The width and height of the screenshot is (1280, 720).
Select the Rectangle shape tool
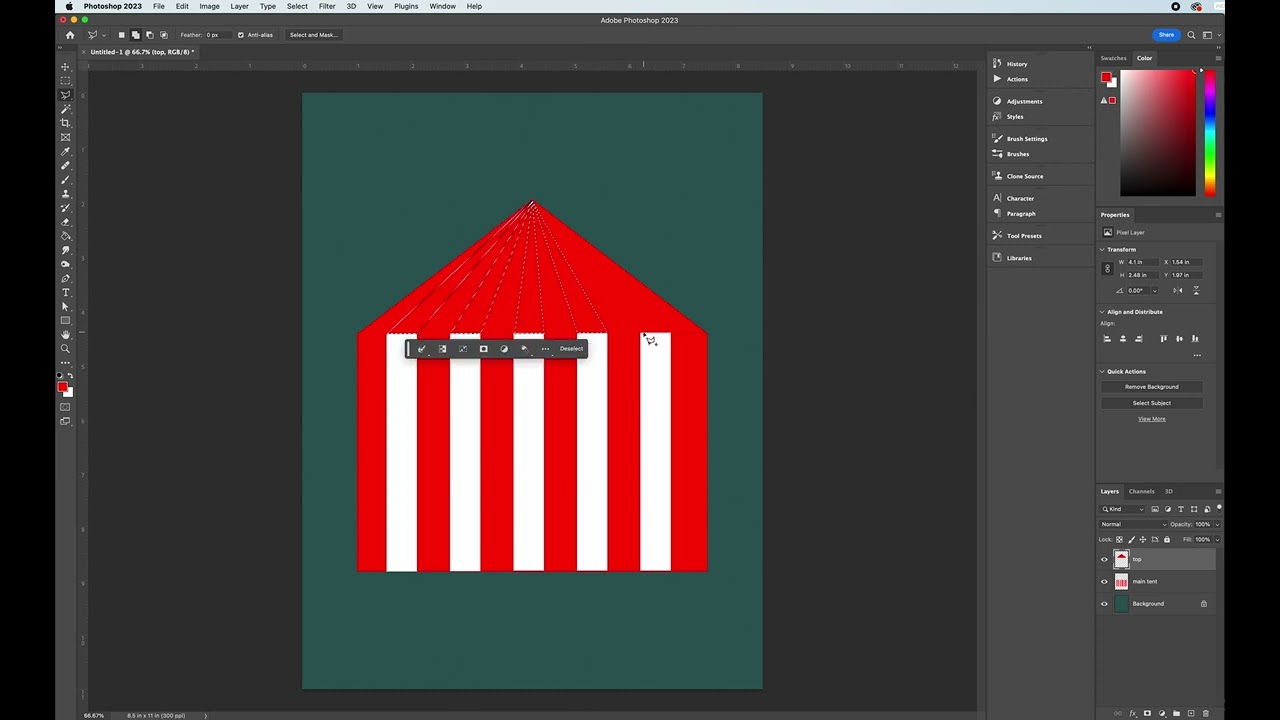(x=66, y=320)
